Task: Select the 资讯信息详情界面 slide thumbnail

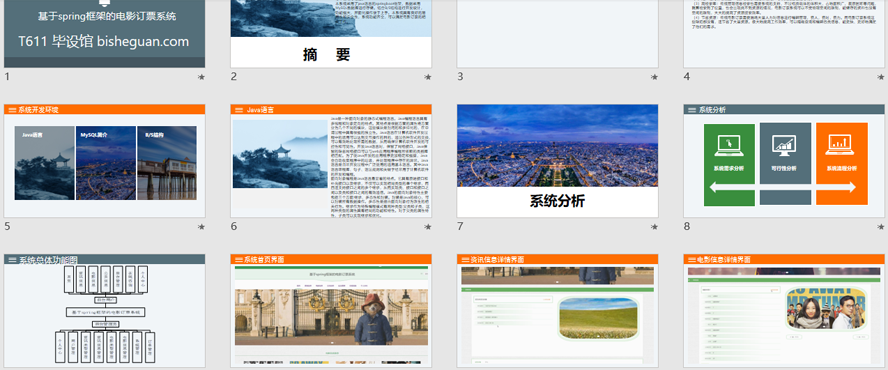Action: coord(557,311)
